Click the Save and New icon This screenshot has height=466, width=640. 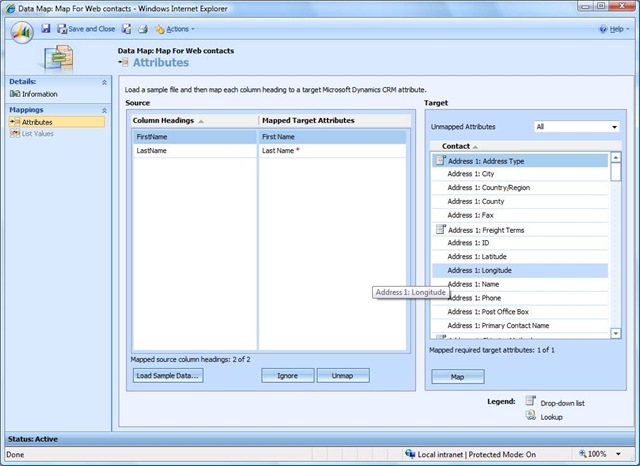point(127,29)
